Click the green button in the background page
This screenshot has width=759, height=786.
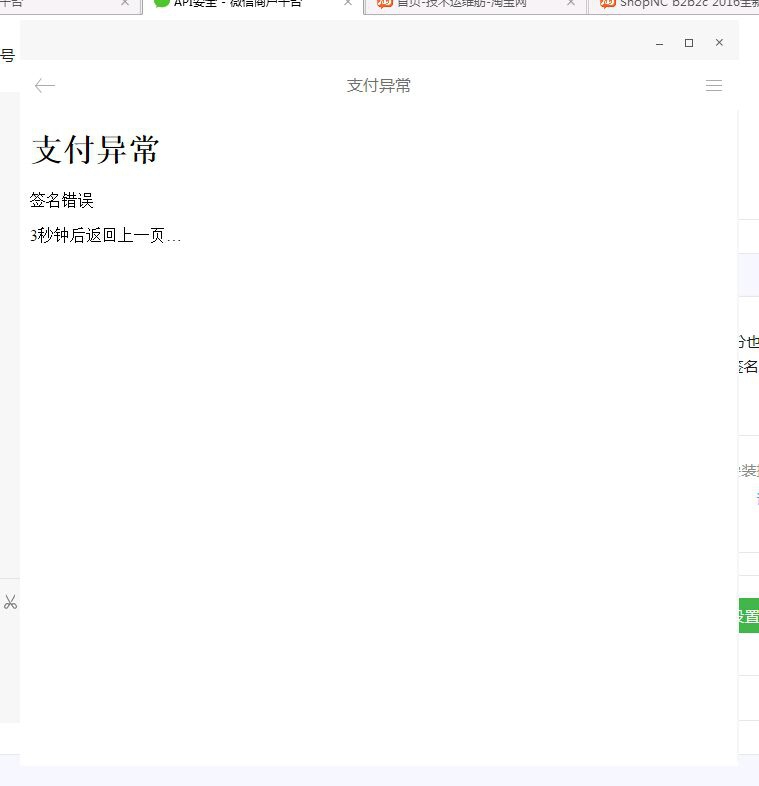(748, 616)
